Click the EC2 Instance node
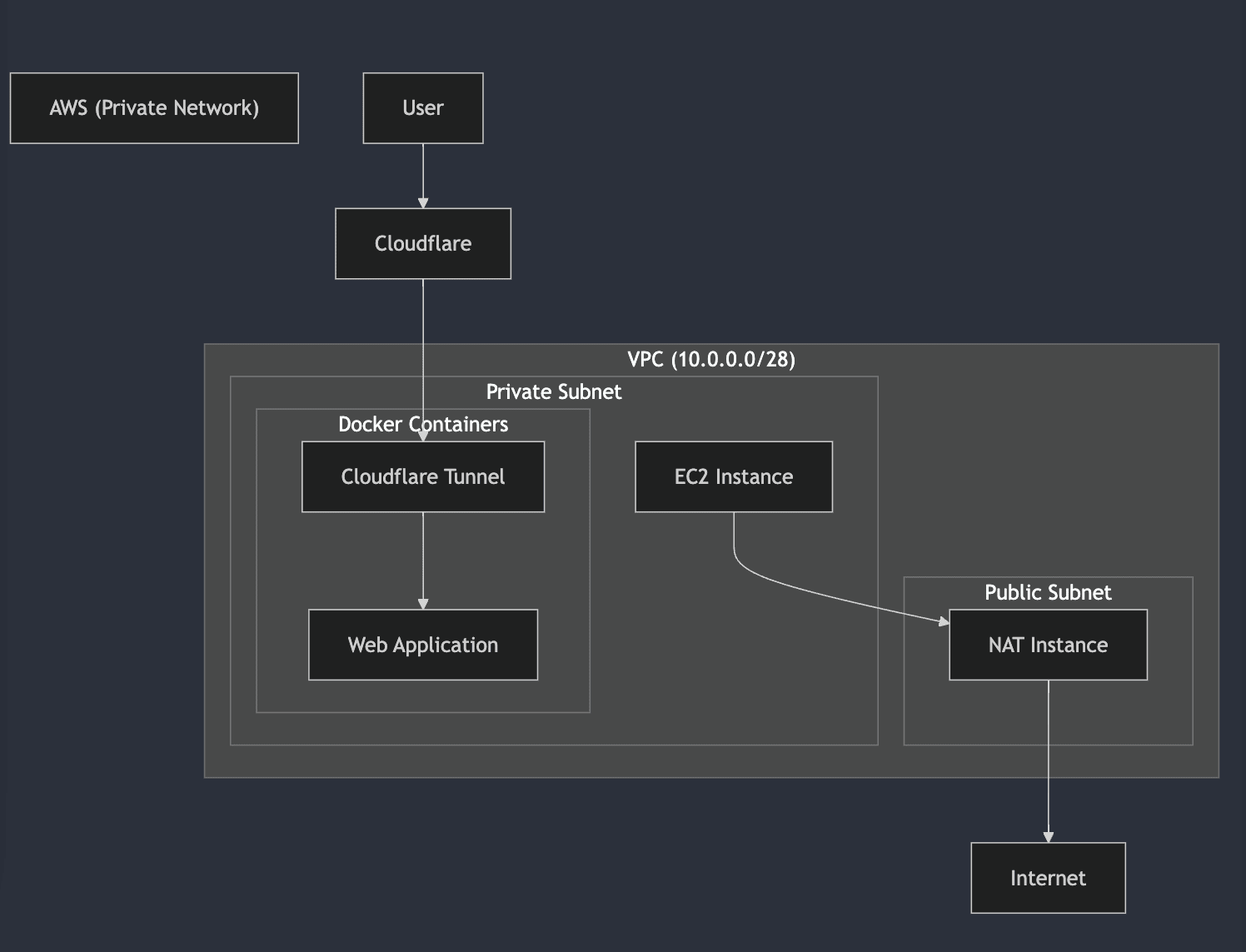This screenshot has width=1246, height=952. click(x=734, y=476)
